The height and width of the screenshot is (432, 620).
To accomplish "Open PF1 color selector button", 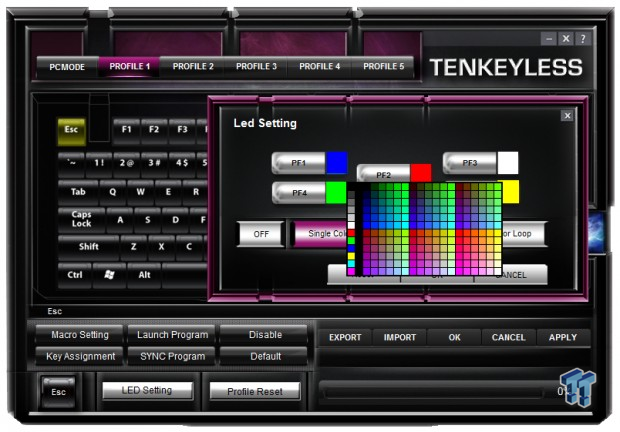I will (x=298, y=163).
